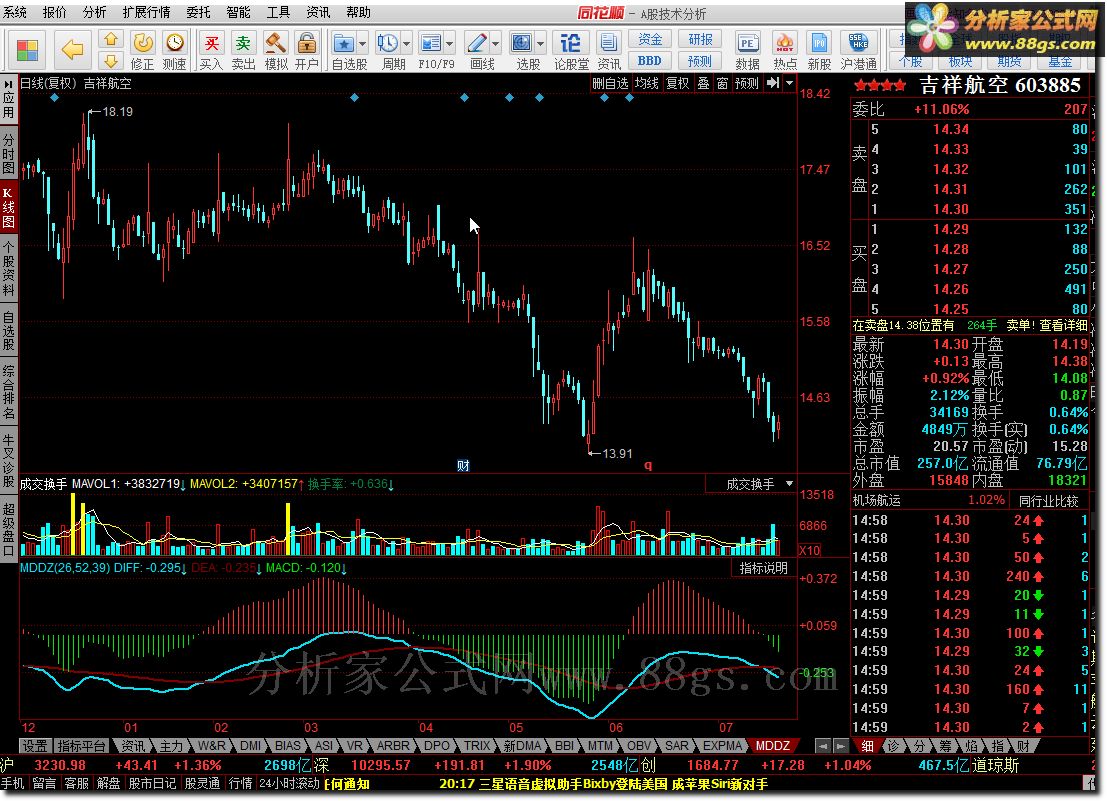Click the 预测 toolbar button
Screen dimensions: 1107x801
700,61
